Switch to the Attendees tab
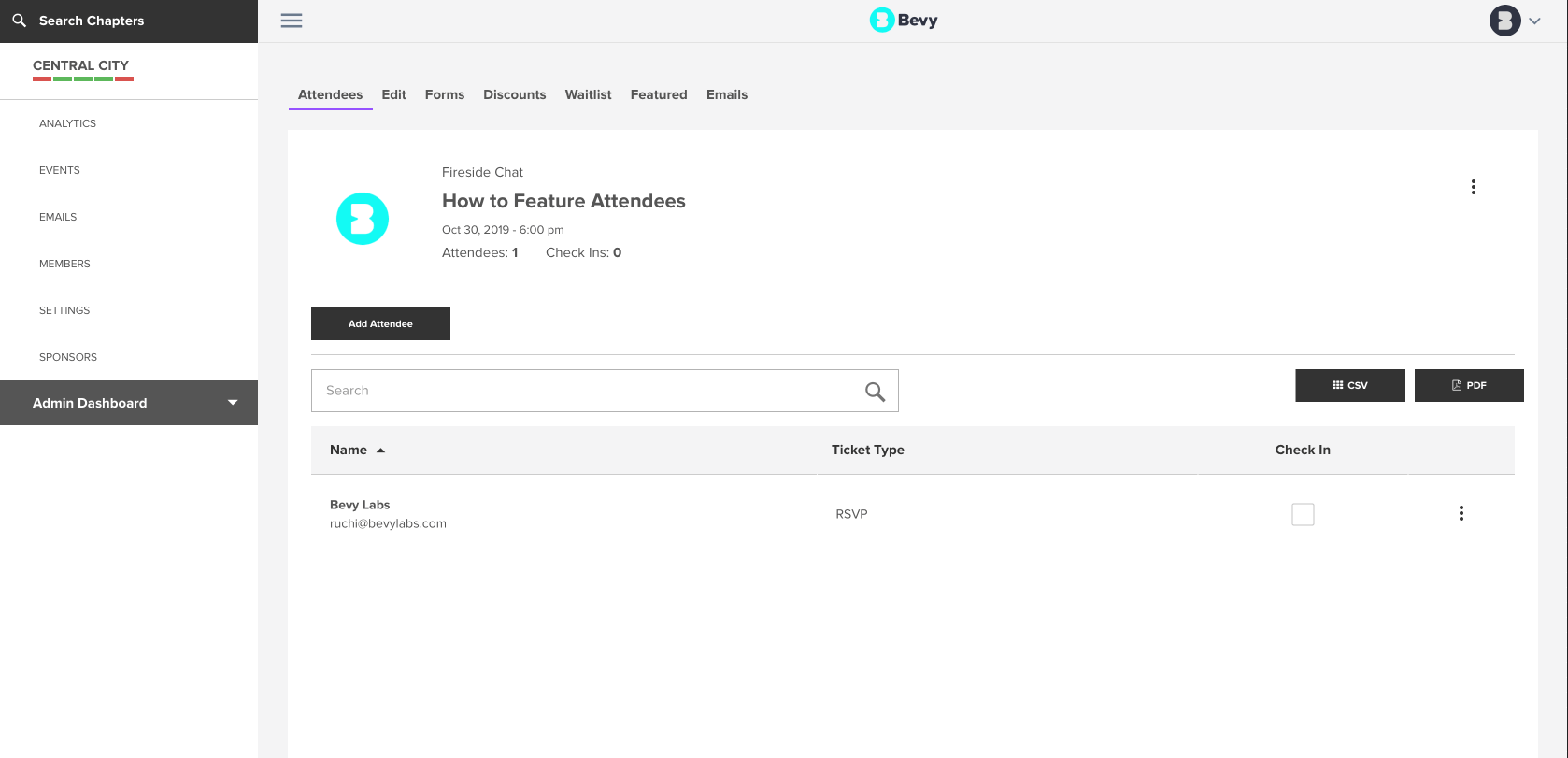 click(x=330, y=94)
